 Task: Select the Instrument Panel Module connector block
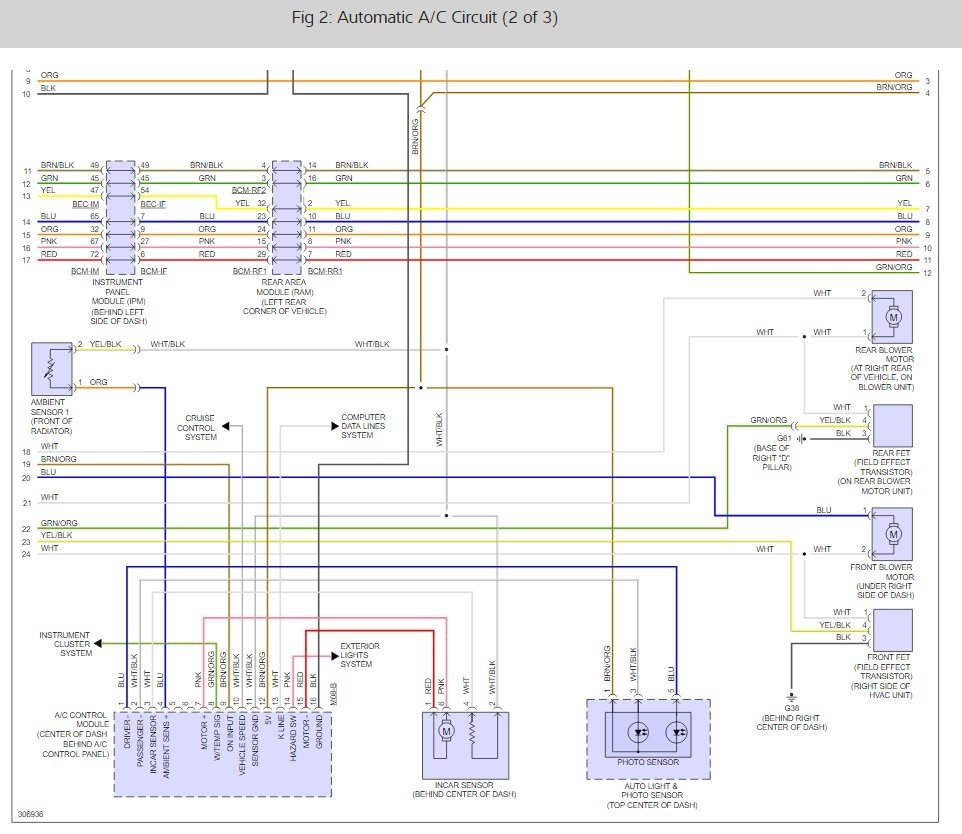point(121,217)
